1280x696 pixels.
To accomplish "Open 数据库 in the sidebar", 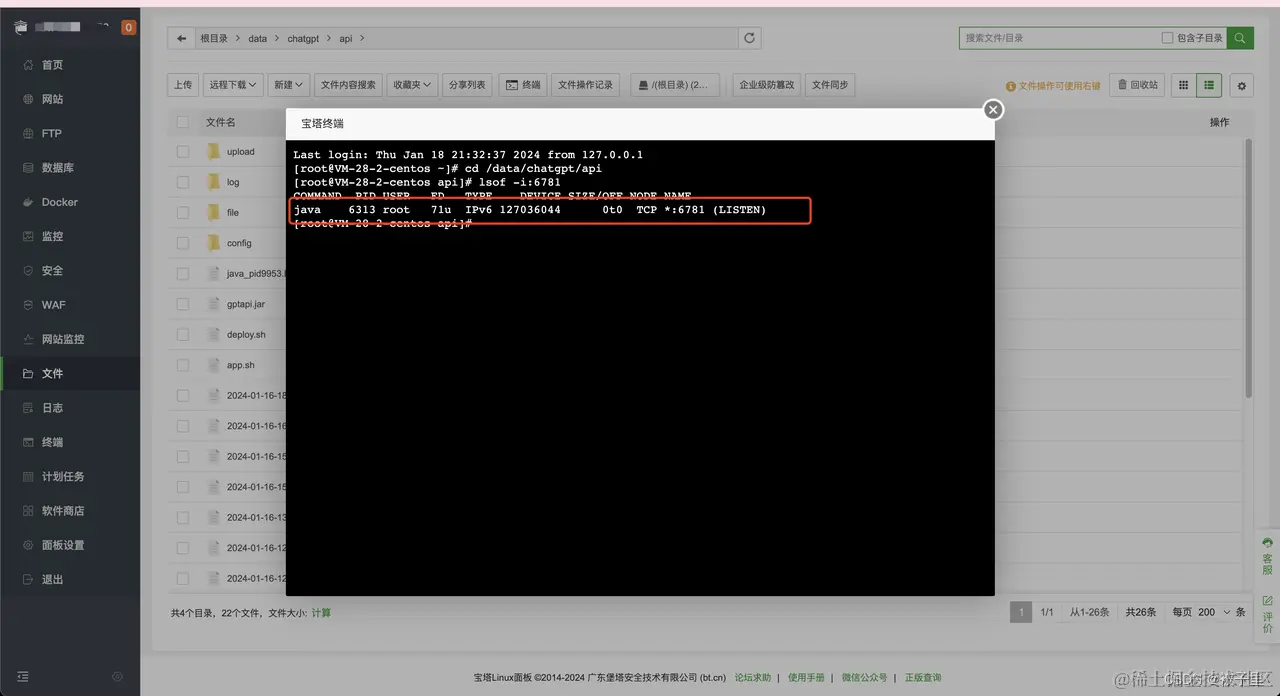I will pos(58,168).
